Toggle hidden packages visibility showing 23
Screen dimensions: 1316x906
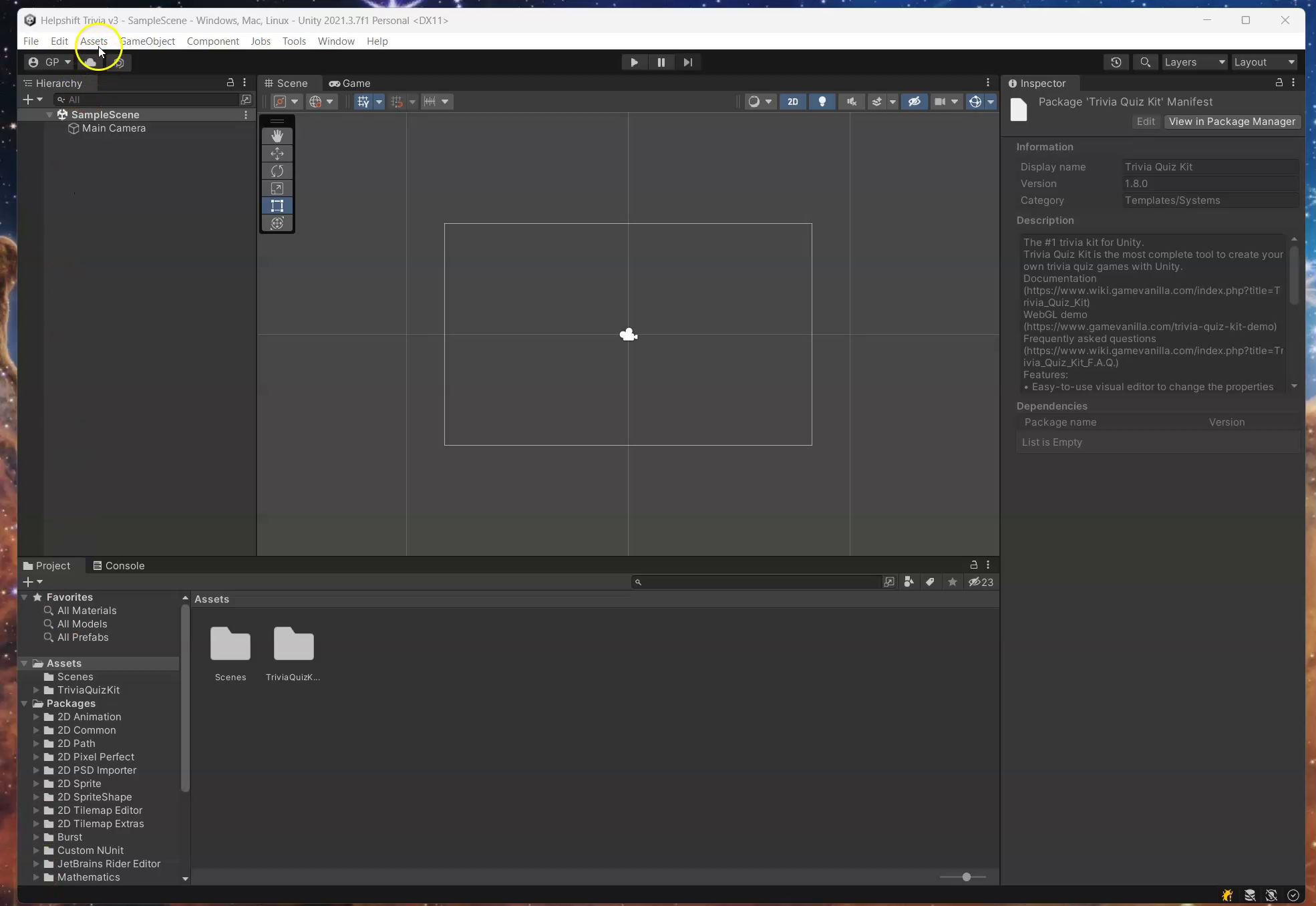click(x=981, y=582)
